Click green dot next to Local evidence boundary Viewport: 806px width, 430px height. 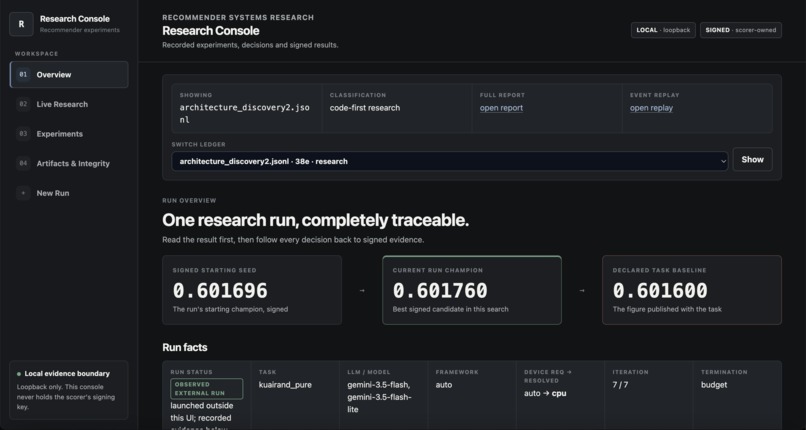coord(19,374)
